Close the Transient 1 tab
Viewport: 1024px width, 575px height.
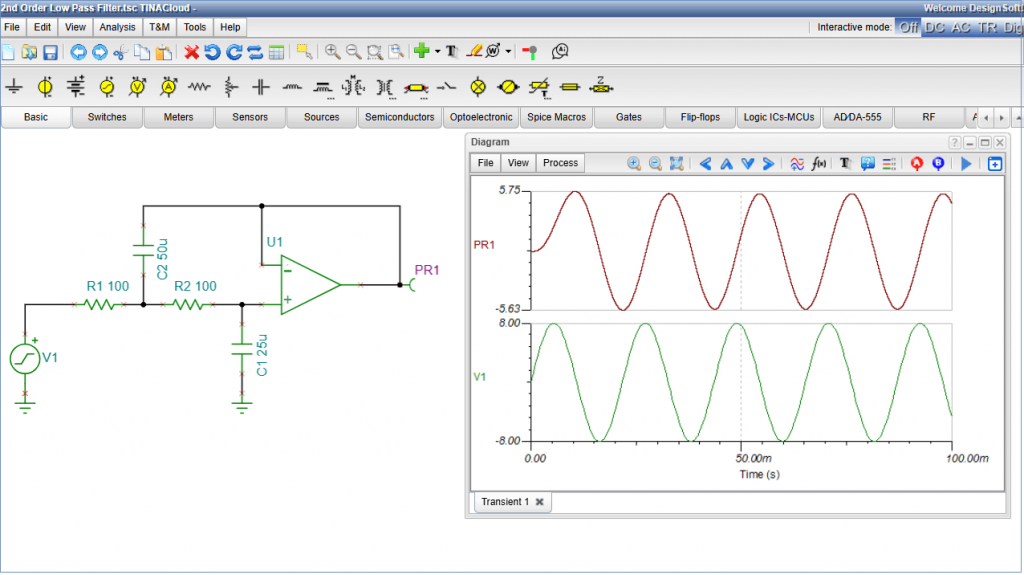[540, 502]
